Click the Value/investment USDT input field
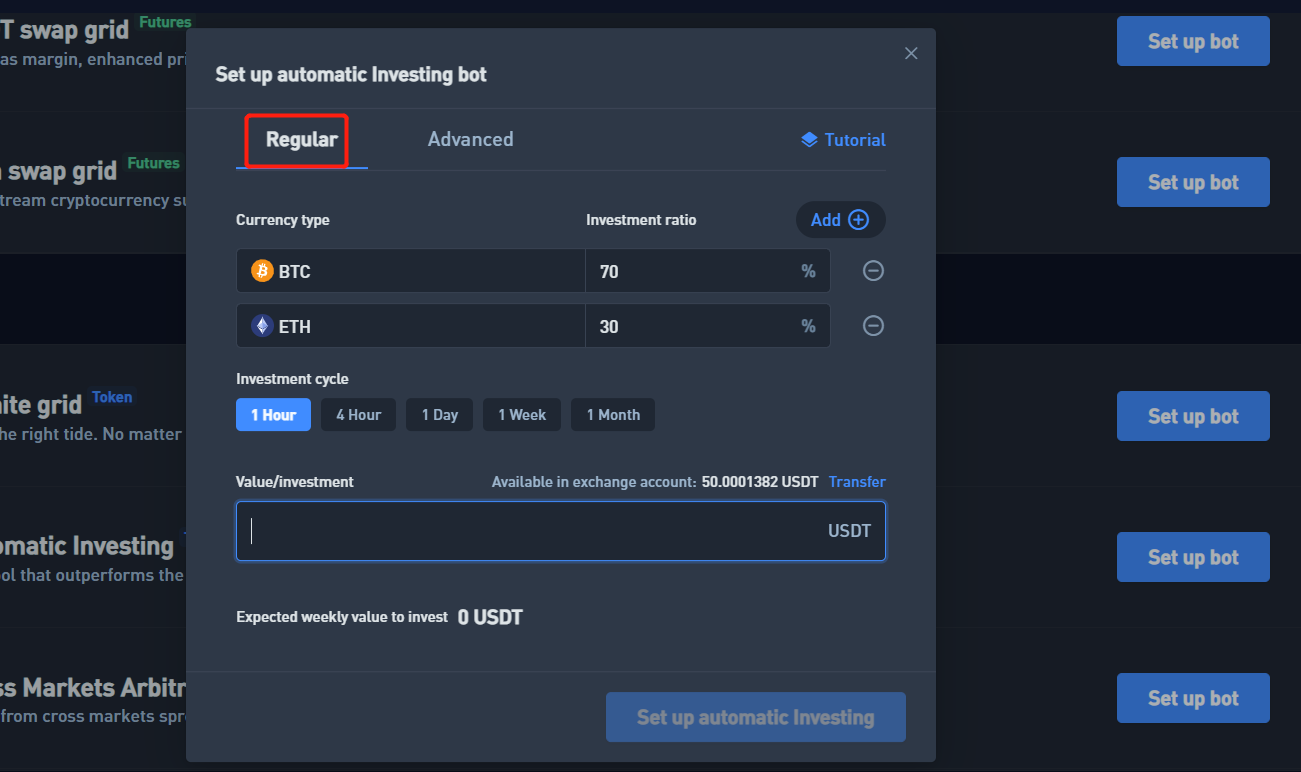The width and height of the screenshot is (1301, 772). pyautogui.click(x=530, y=531)
